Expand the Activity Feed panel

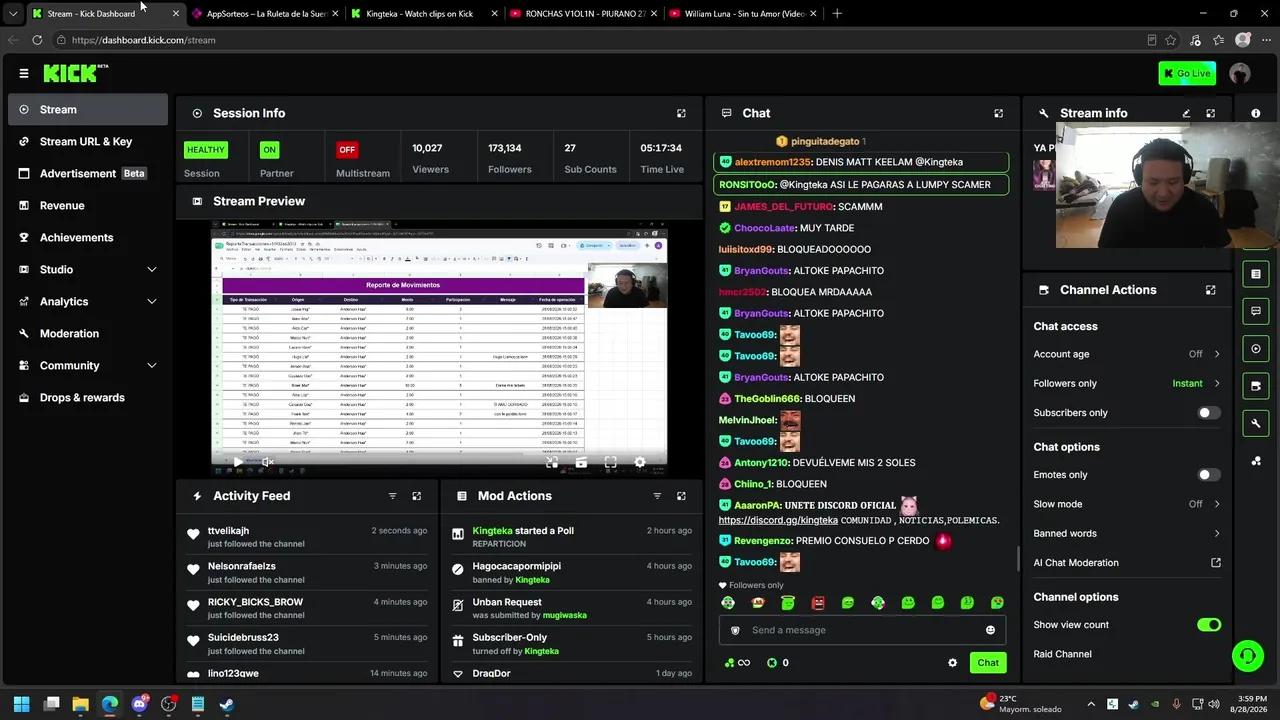(x=417, y=496)
